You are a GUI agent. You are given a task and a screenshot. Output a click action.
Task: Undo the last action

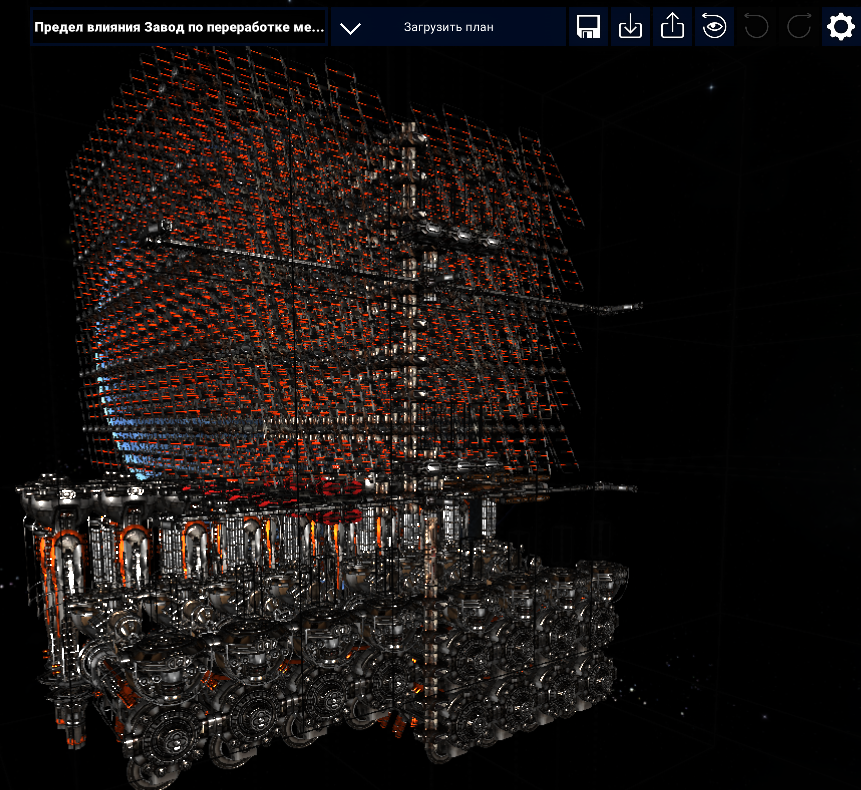756,27
